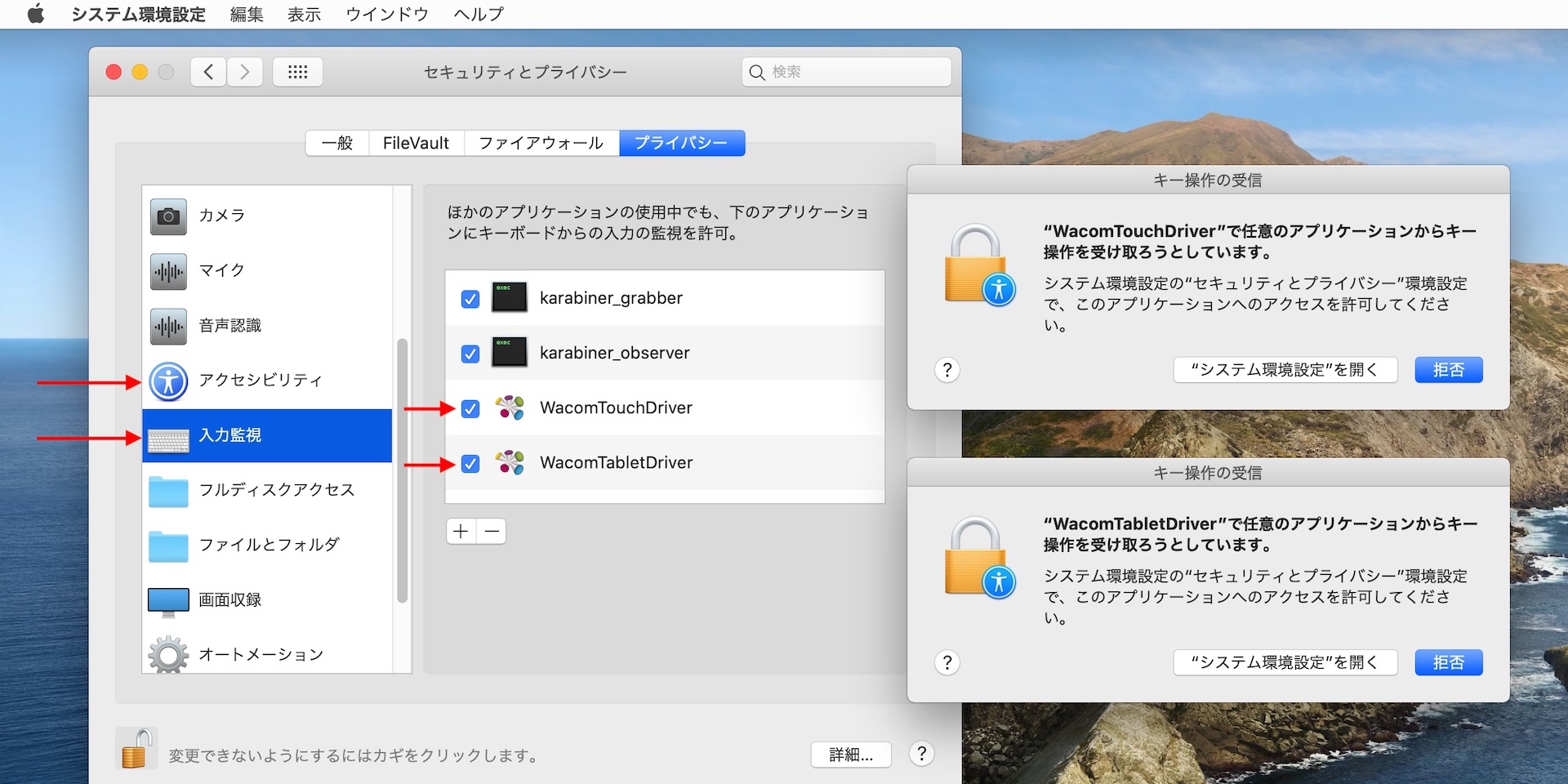
Task: Uncheck karabiner_observer checkbox
Action: pyautogui.click(x=470, y=354)
